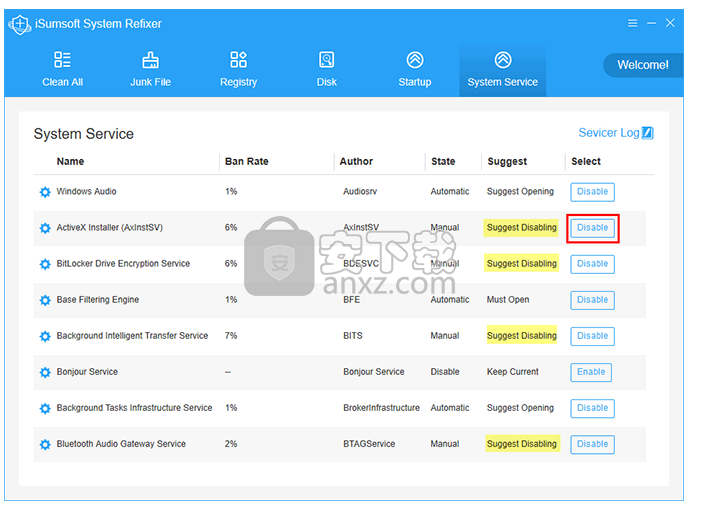Click the Suggest column header
The width and height of the screenshot is (704, 515).
pyautogui.click(x=507, y=162)
